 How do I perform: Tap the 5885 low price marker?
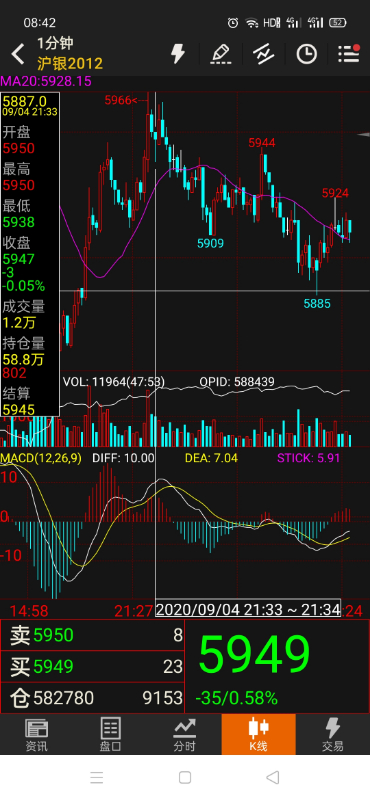coord(317,304)
